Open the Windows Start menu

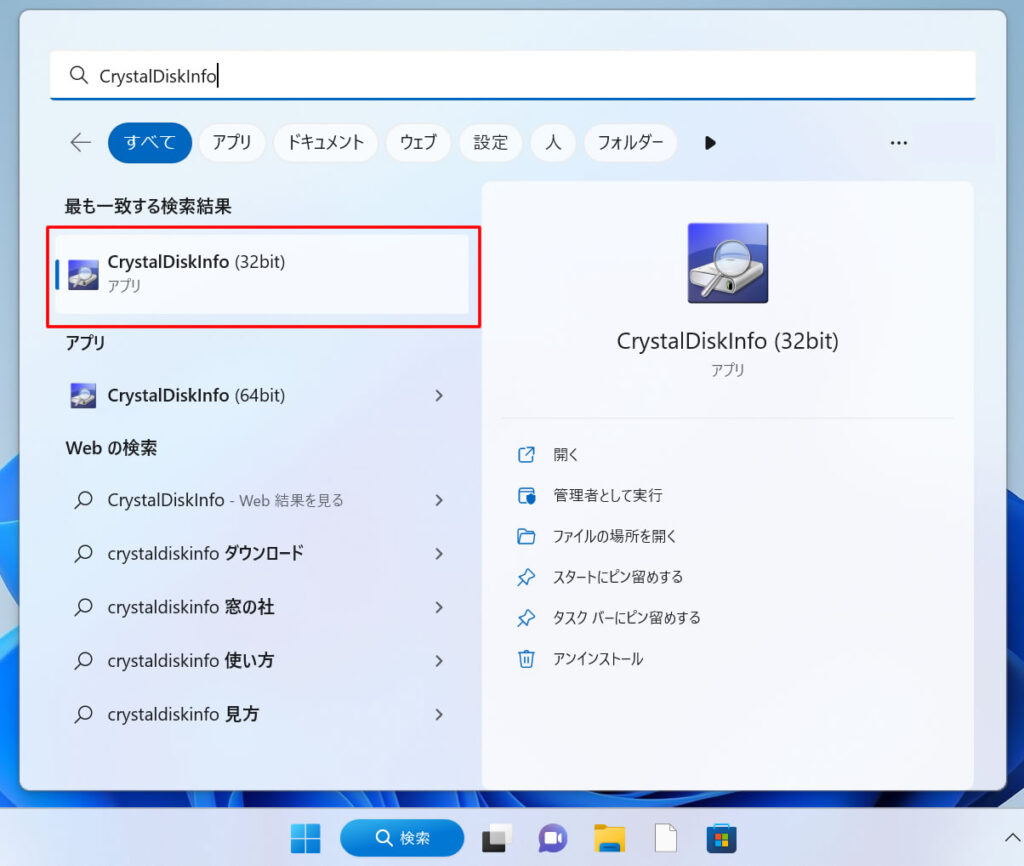click(305, 838)
